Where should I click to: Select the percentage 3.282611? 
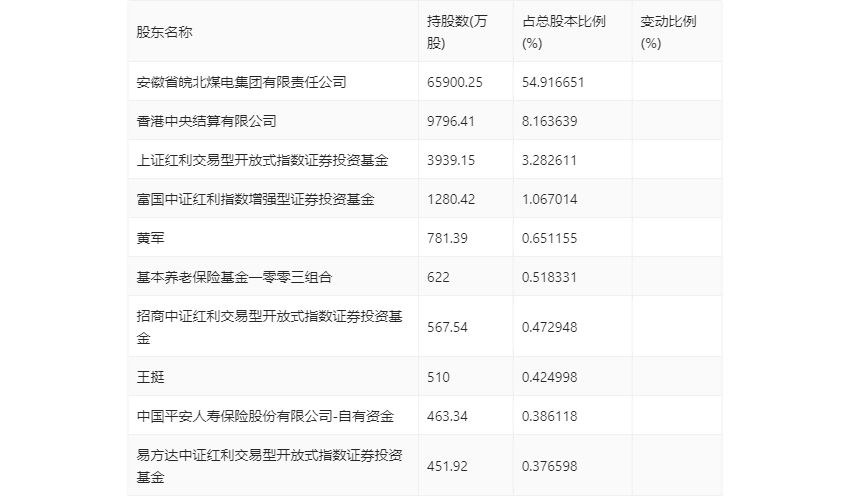549,160
